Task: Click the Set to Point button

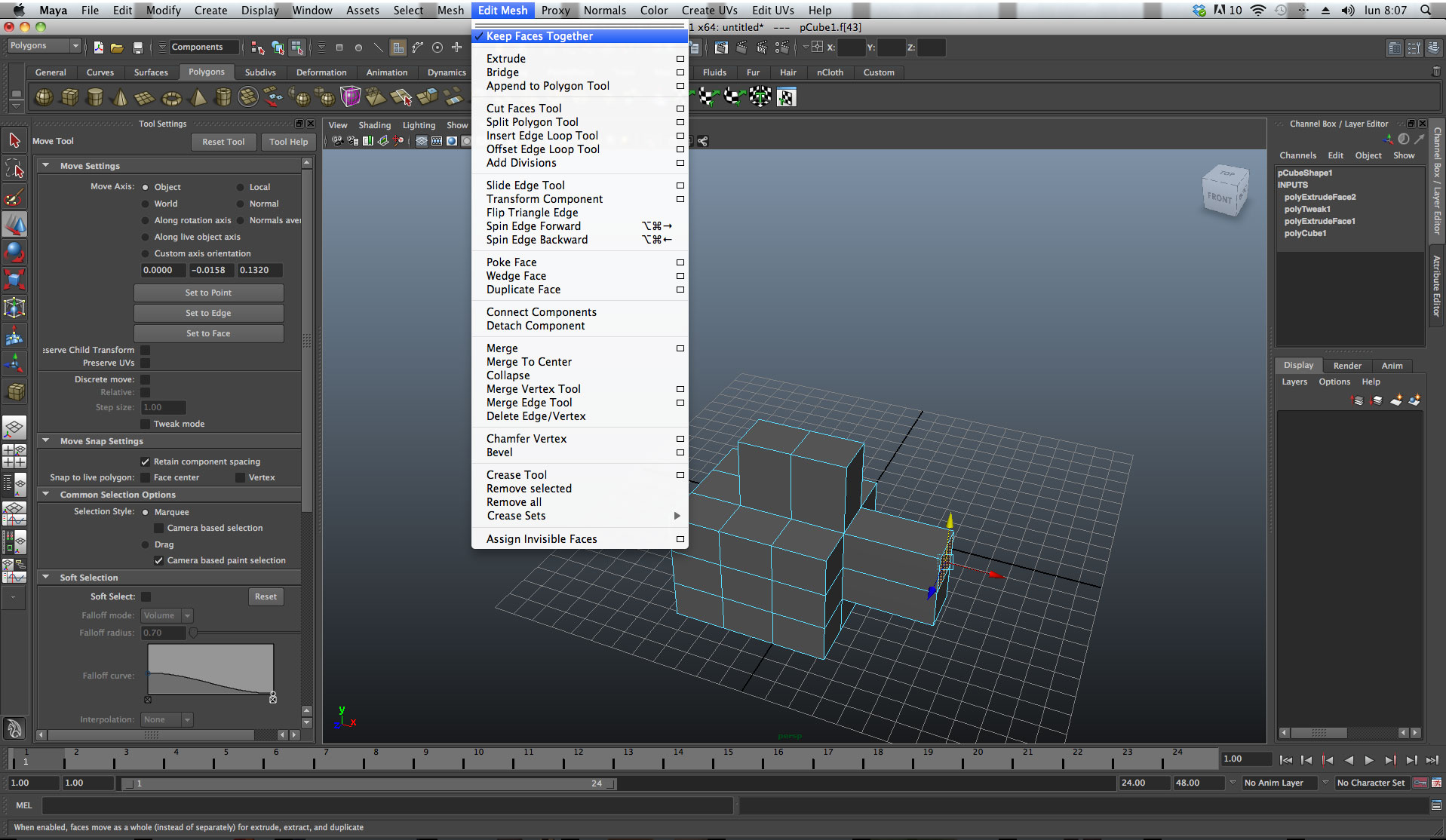Action: point(208,293)
